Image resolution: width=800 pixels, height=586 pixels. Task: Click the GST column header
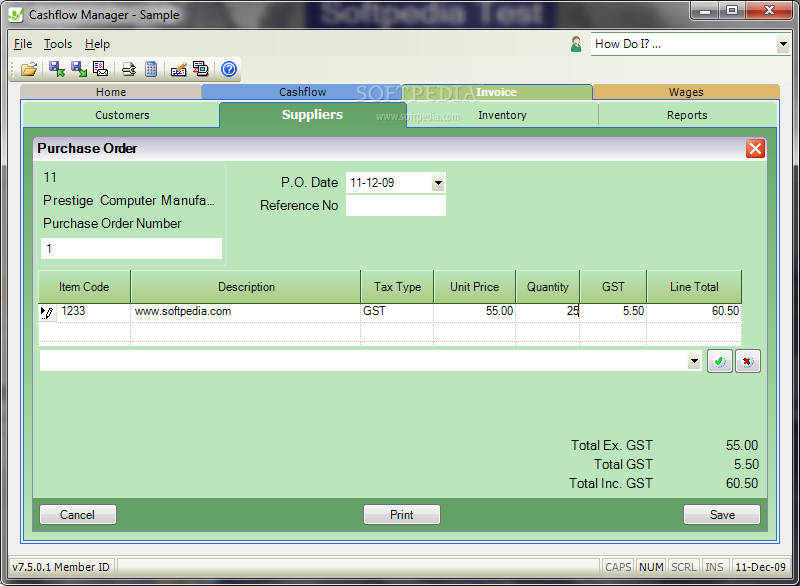coord(613,287)
